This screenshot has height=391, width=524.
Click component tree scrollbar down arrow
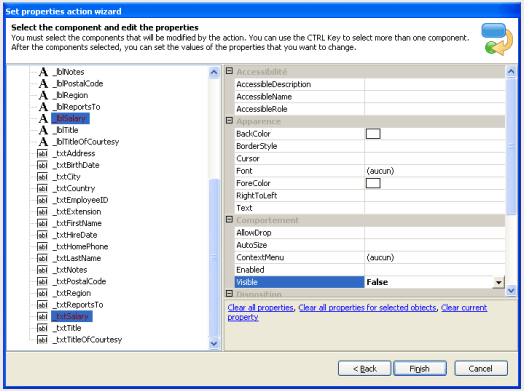214,343
